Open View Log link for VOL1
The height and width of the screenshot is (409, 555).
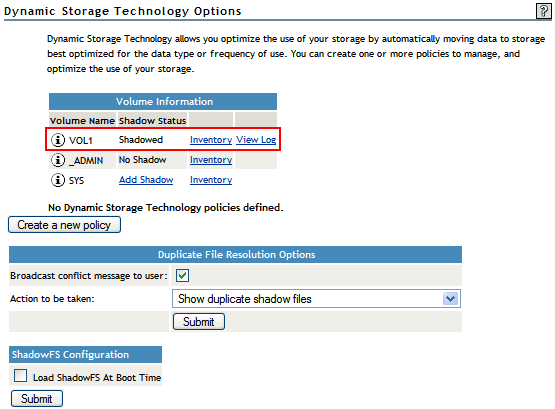256,140
